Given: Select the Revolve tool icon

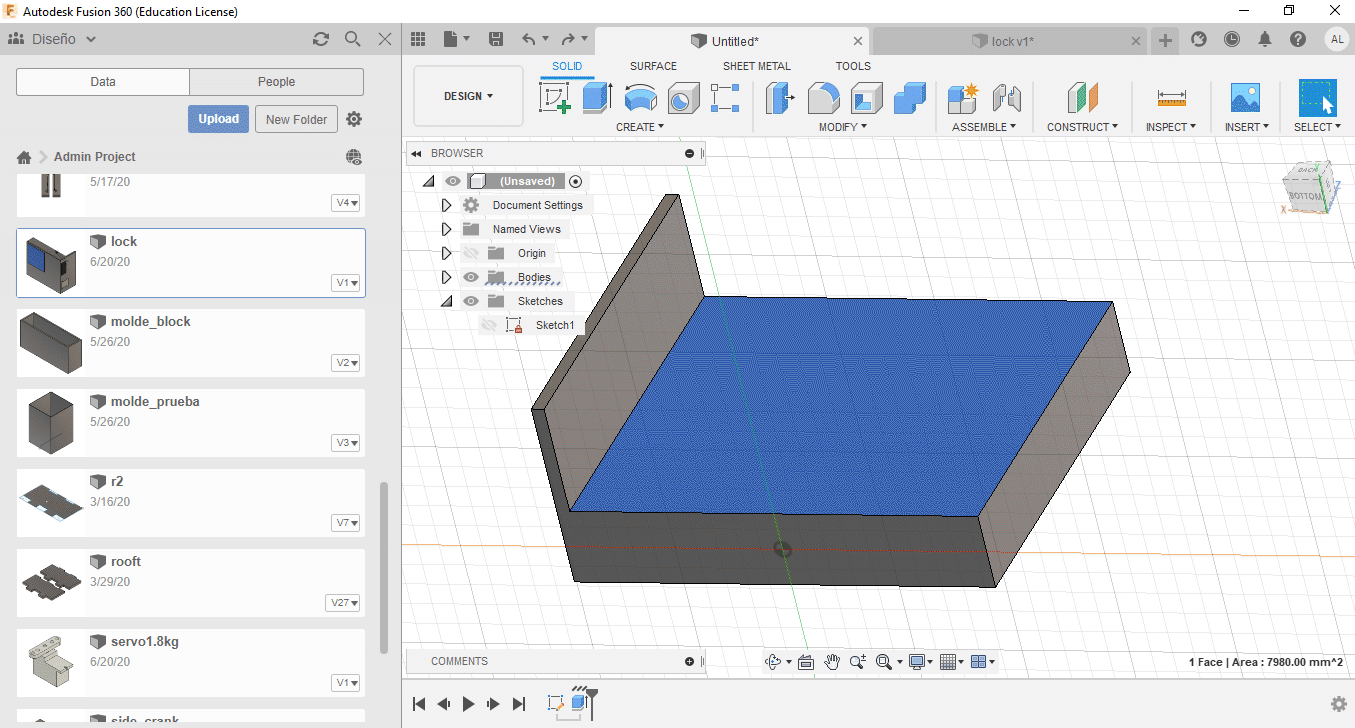Looking at the screenshot, I should 641,98.
